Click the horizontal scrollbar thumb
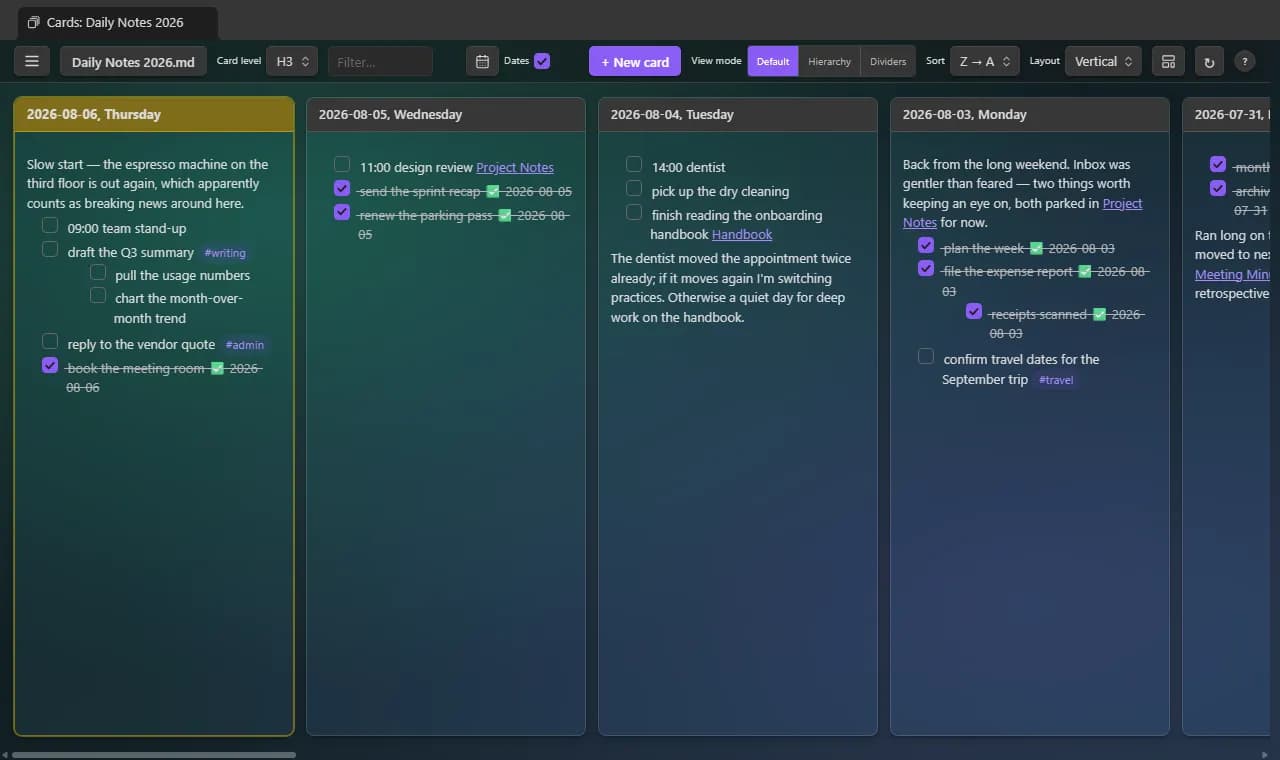The image size is (1280, 760). click(154, 755)
